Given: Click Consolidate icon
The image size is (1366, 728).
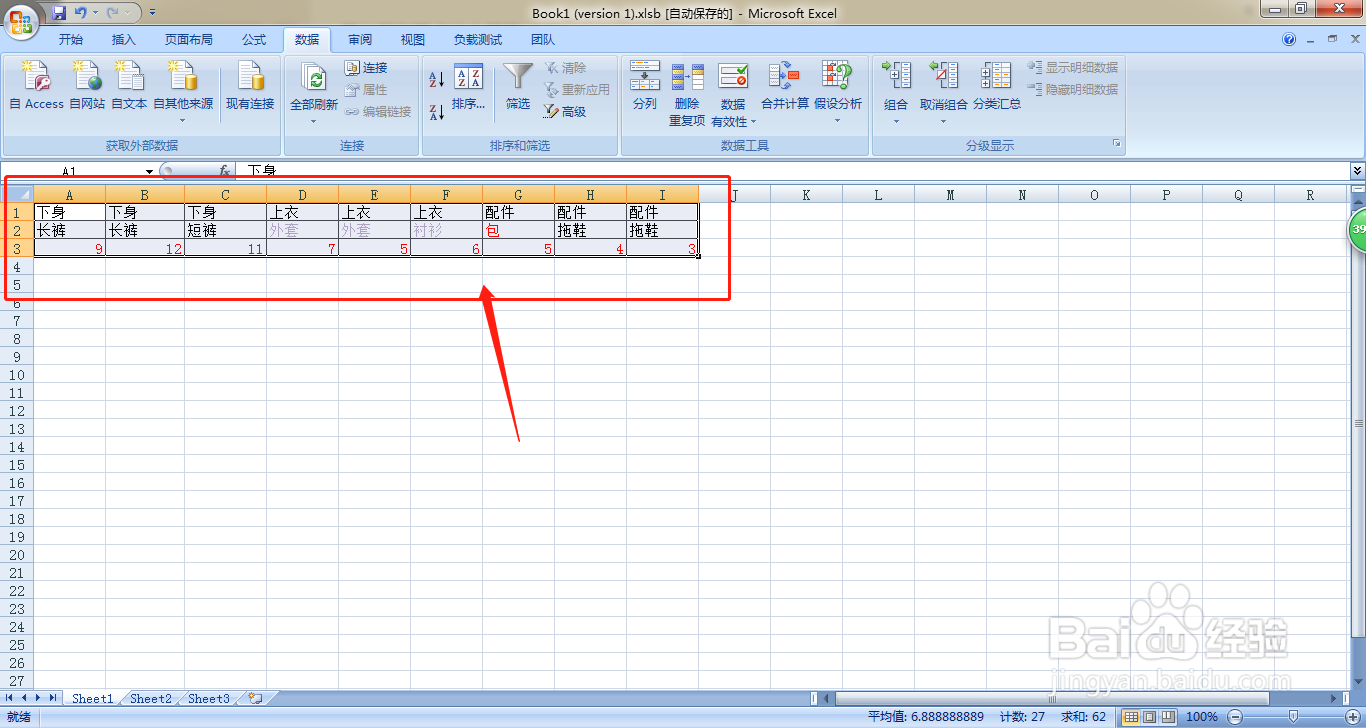Looking at the screenshot, I should pos(784,75).
